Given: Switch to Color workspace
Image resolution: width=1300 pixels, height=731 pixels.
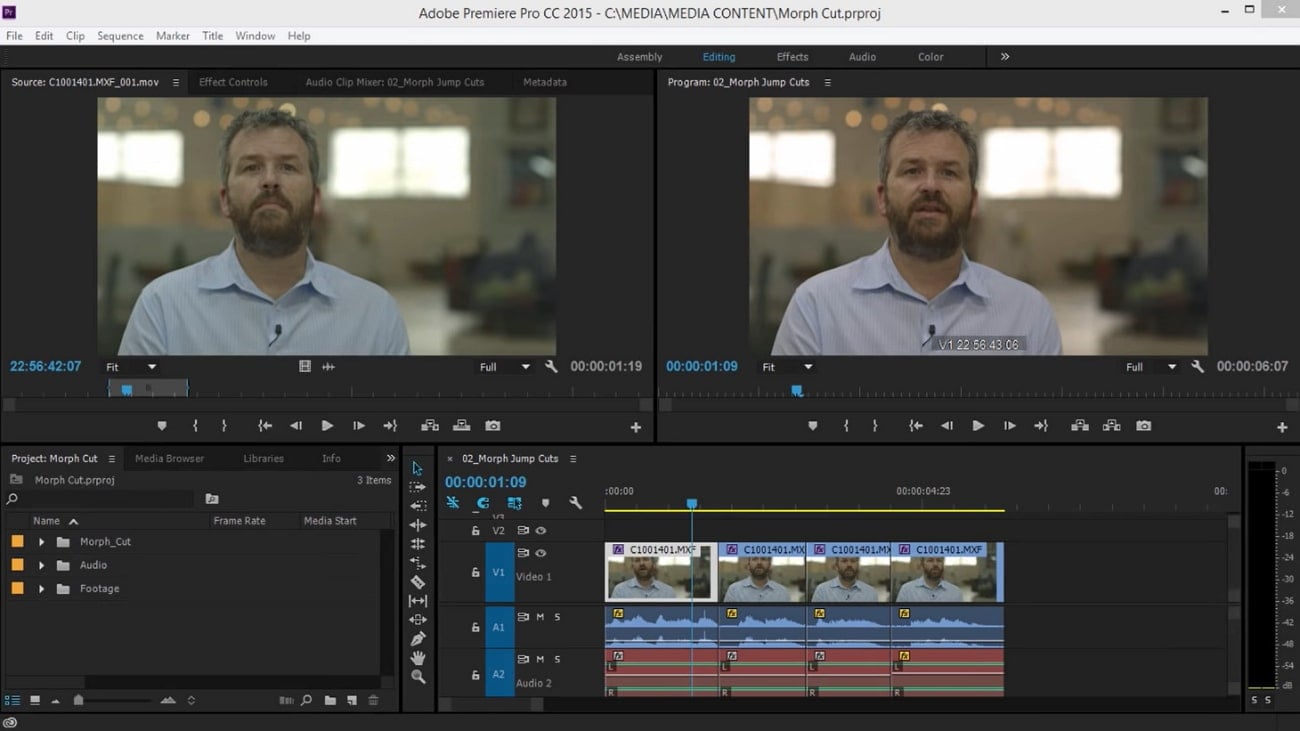Looking at the screenshot, I should [x=931, y=57].
